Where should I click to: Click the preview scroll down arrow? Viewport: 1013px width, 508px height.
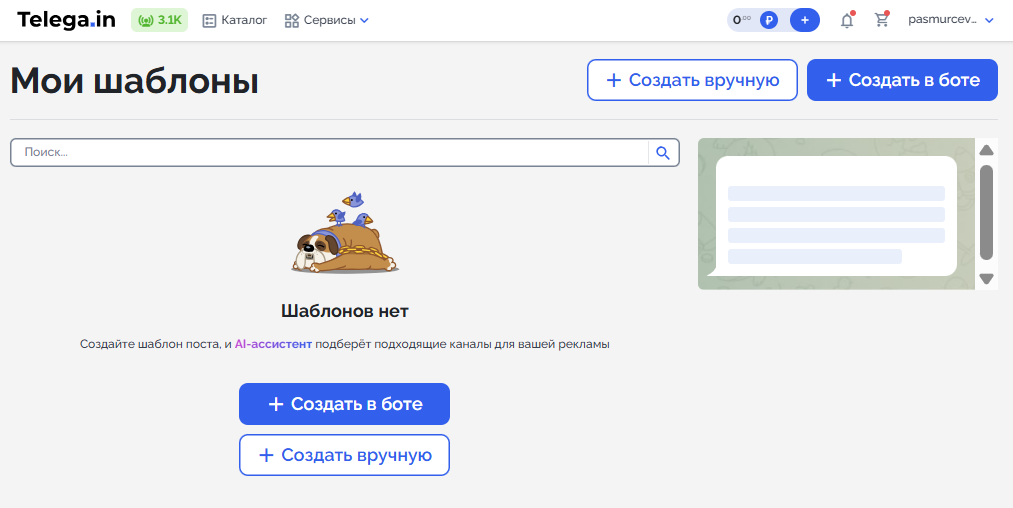click(986, 279)
